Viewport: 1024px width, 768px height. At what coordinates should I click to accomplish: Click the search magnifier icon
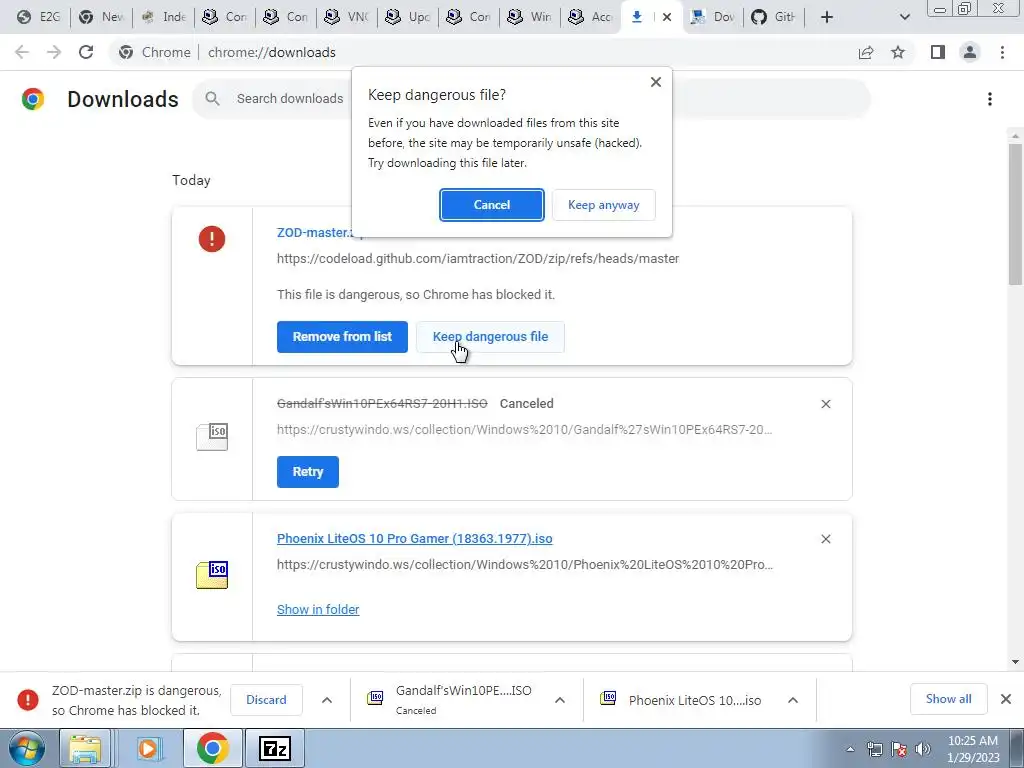click(212, 99)
